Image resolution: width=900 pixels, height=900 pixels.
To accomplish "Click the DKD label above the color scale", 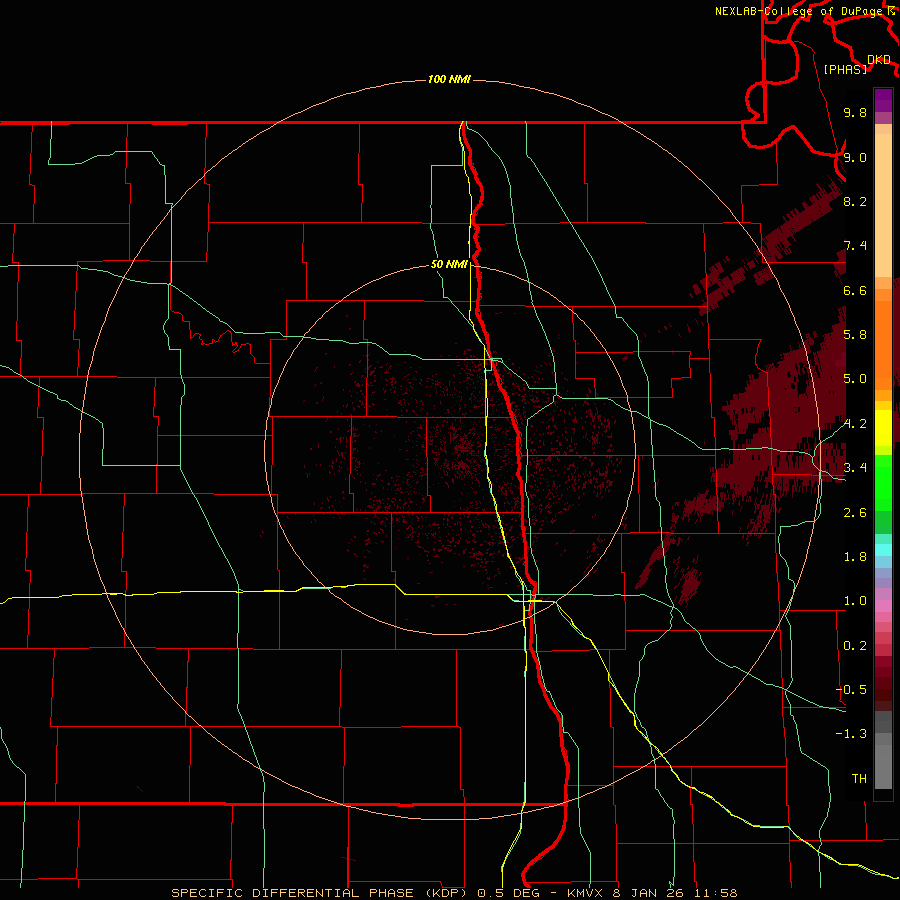I will [x=879, y=60].
